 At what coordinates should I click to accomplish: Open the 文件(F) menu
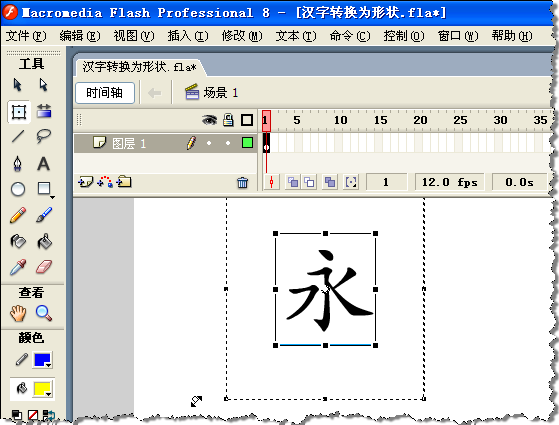click(26, 36)
